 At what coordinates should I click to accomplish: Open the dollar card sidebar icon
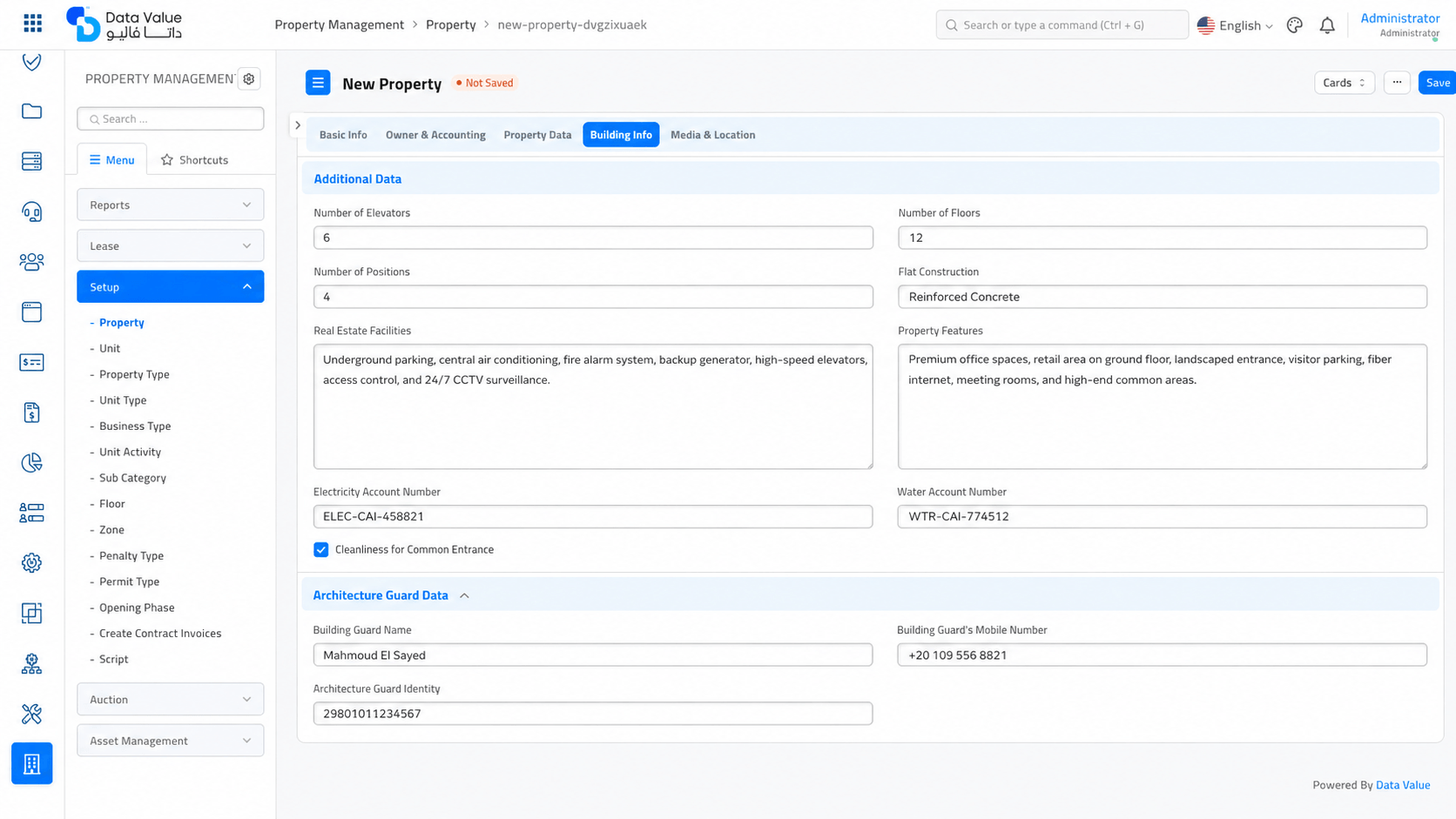(32, 362)
